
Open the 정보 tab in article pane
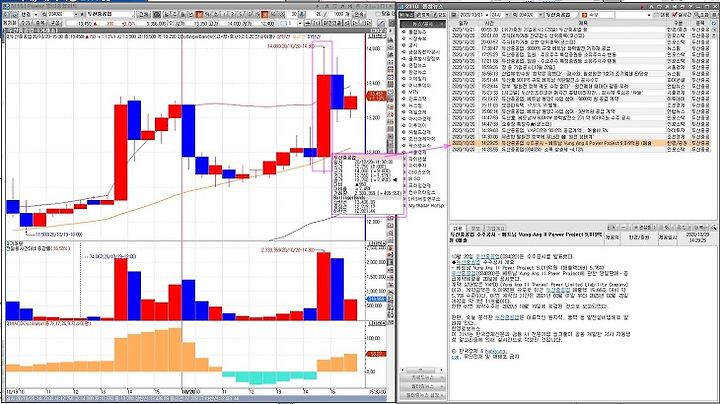(x=475, y=228)
